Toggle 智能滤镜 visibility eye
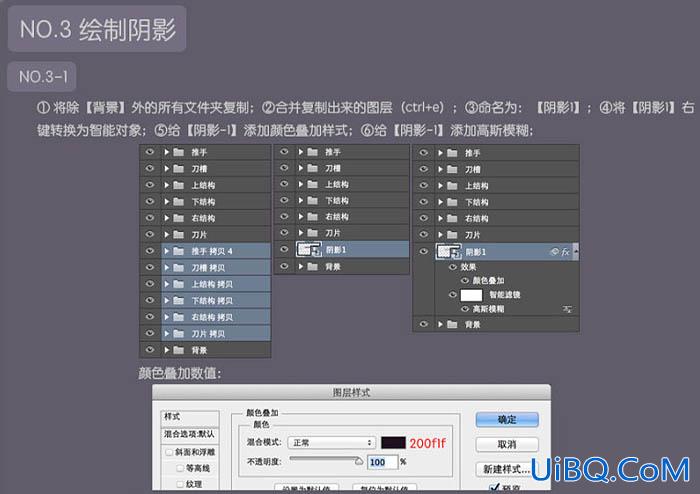The height and width of the screenshot is (494, 700). [453, 295]
